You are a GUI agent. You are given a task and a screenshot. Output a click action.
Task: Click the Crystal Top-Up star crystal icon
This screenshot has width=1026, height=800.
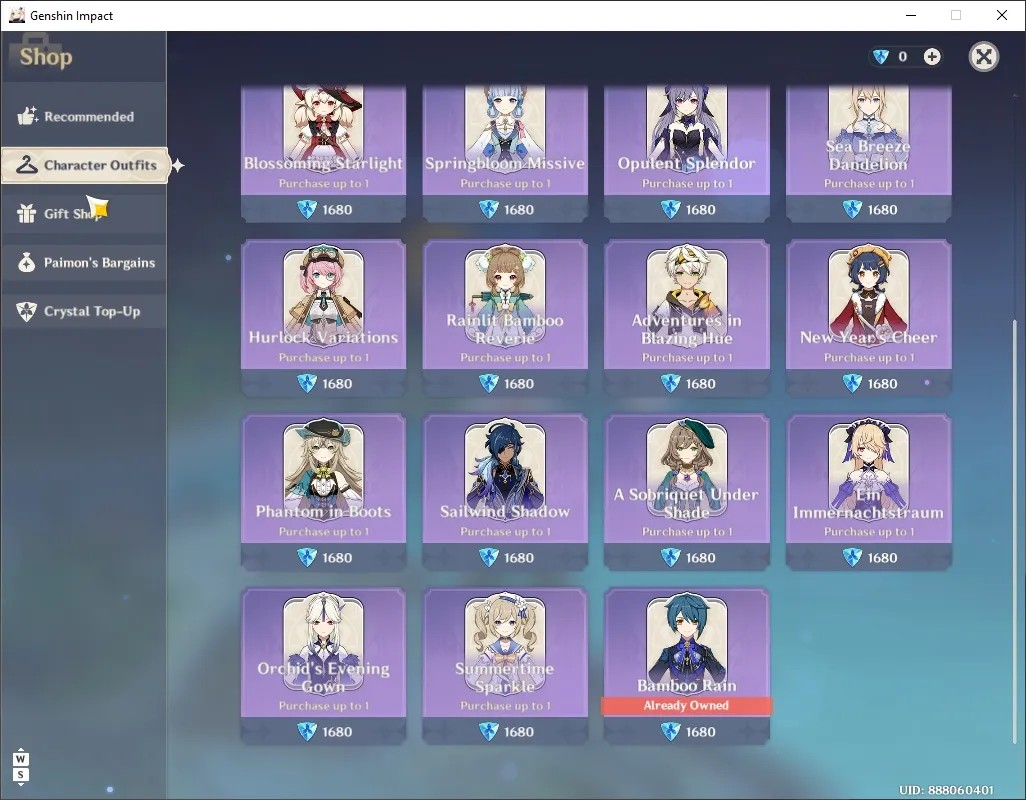click(x=27, y=311)
